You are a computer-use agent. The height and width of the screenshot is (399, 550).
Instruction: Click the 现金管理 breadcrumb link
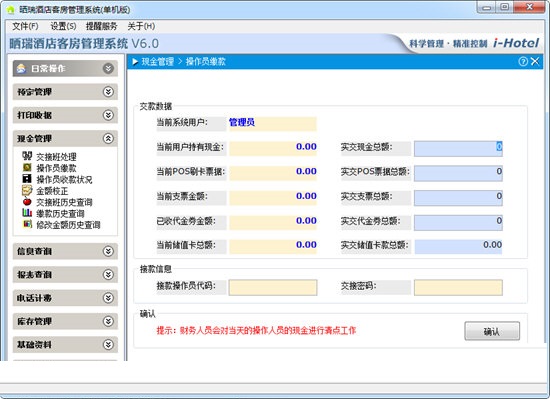coord(157,62)
